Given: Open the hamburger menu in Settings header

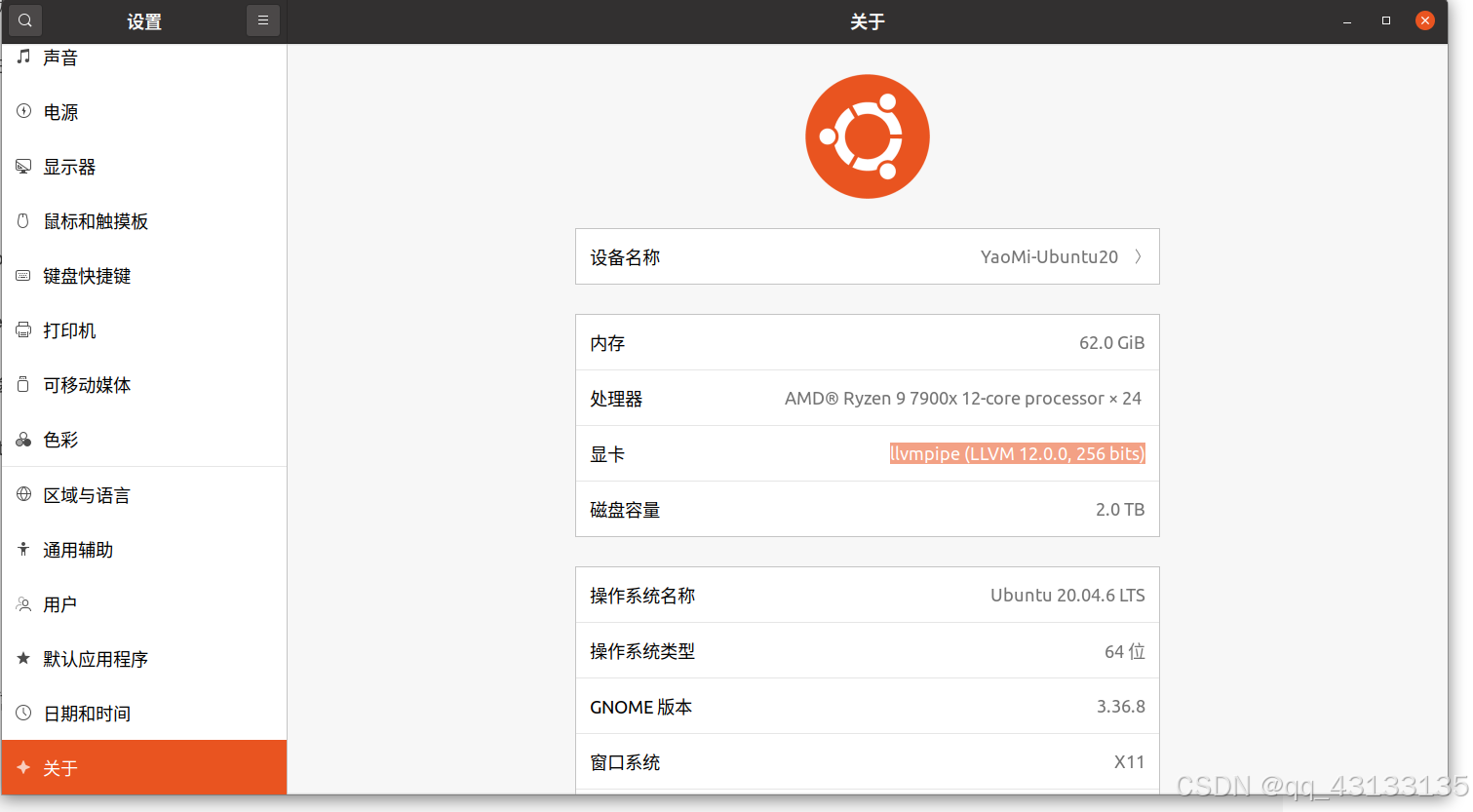Looking at the screenshot, I should (x=263, y=20).
